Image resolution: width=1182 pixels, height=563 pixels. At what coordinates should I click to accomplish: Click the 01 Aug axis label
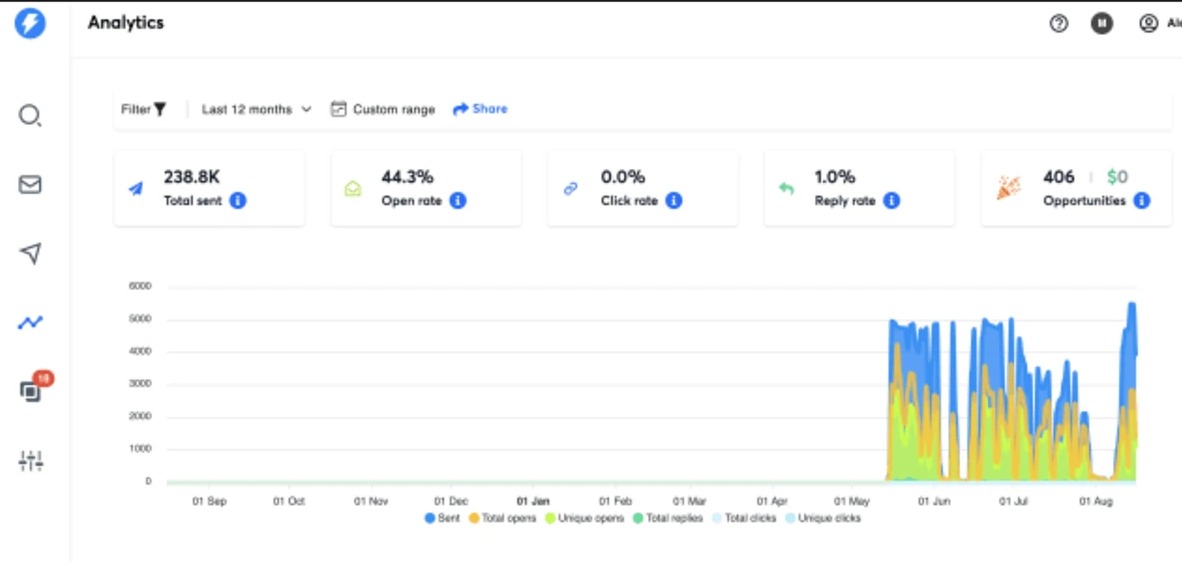[x=1095, y=501]
